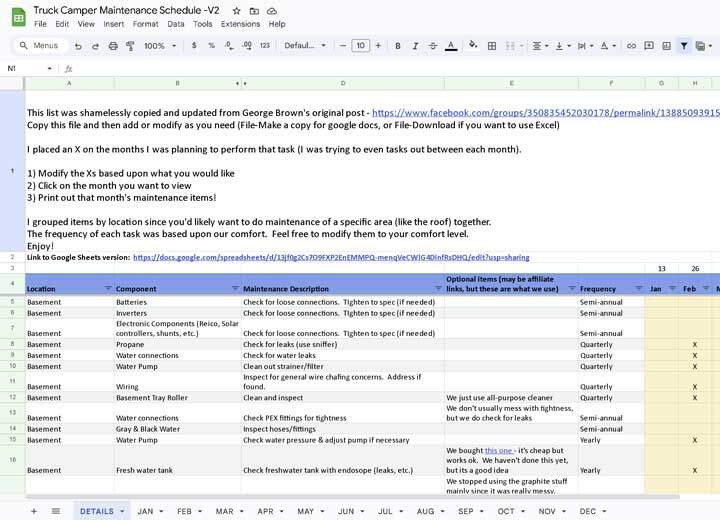Open the DETAILS tab dropdown arrow
This screenshot has width=720, height=520.
122,511
